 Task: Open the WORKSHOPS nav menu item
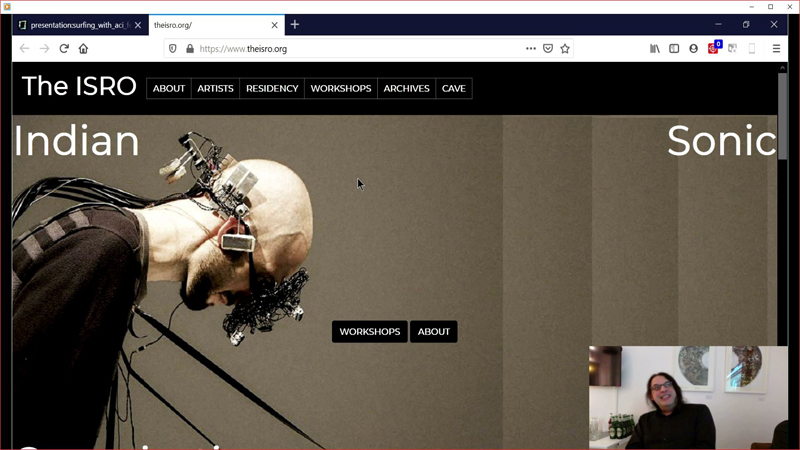coord(341,88)
